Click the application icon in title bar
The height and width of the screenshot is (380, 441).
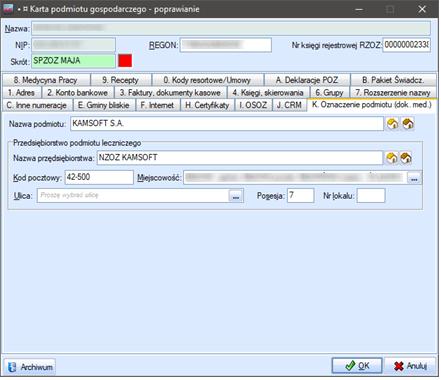8,8
